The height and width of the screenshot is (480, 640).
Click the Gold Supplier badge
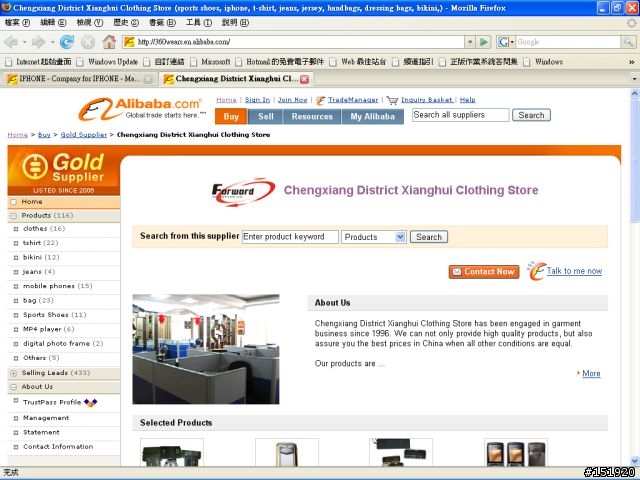coord(64,171)
